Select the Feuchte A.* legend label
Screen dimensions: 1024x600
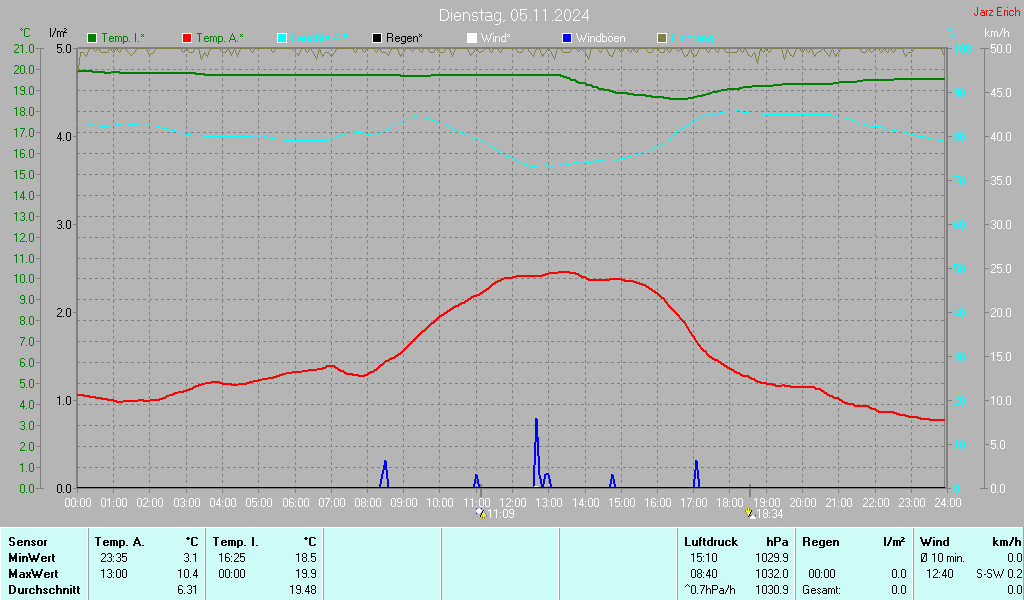tap(319, 38)
